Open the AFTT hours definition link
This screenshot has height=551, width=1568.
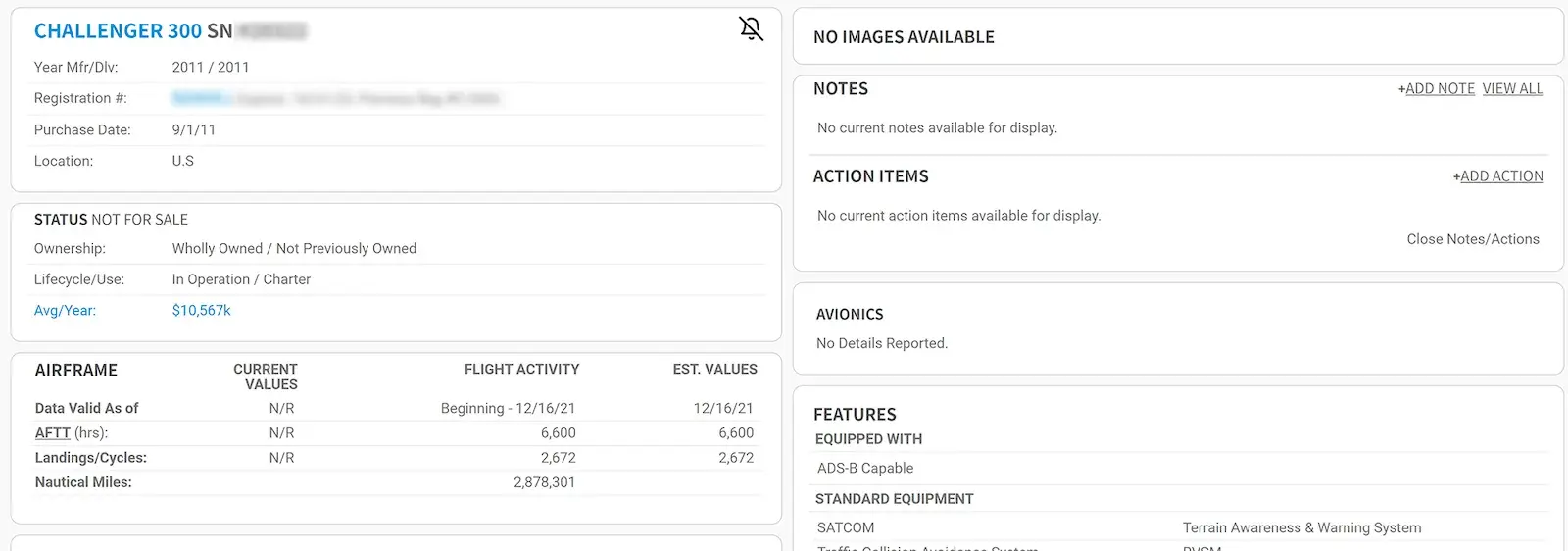click(53, 433)
